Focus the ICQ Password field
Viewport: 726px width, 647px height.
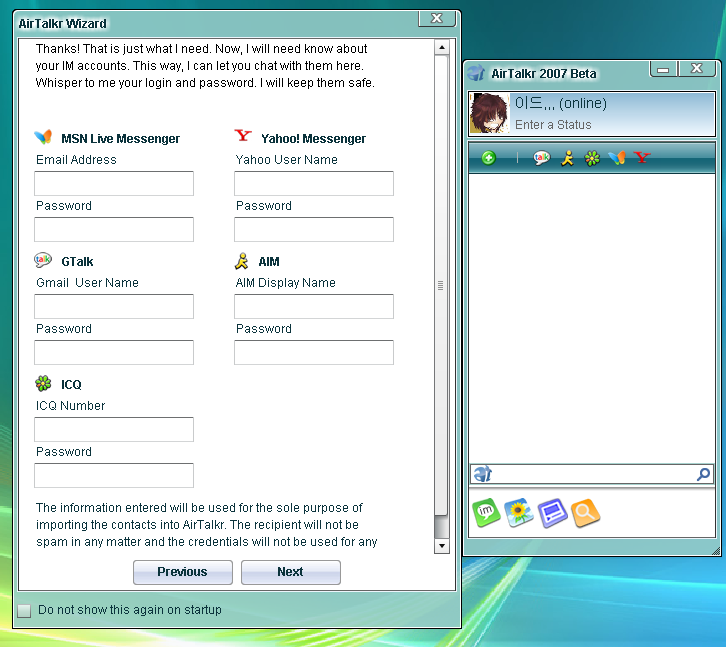point(114,475)
